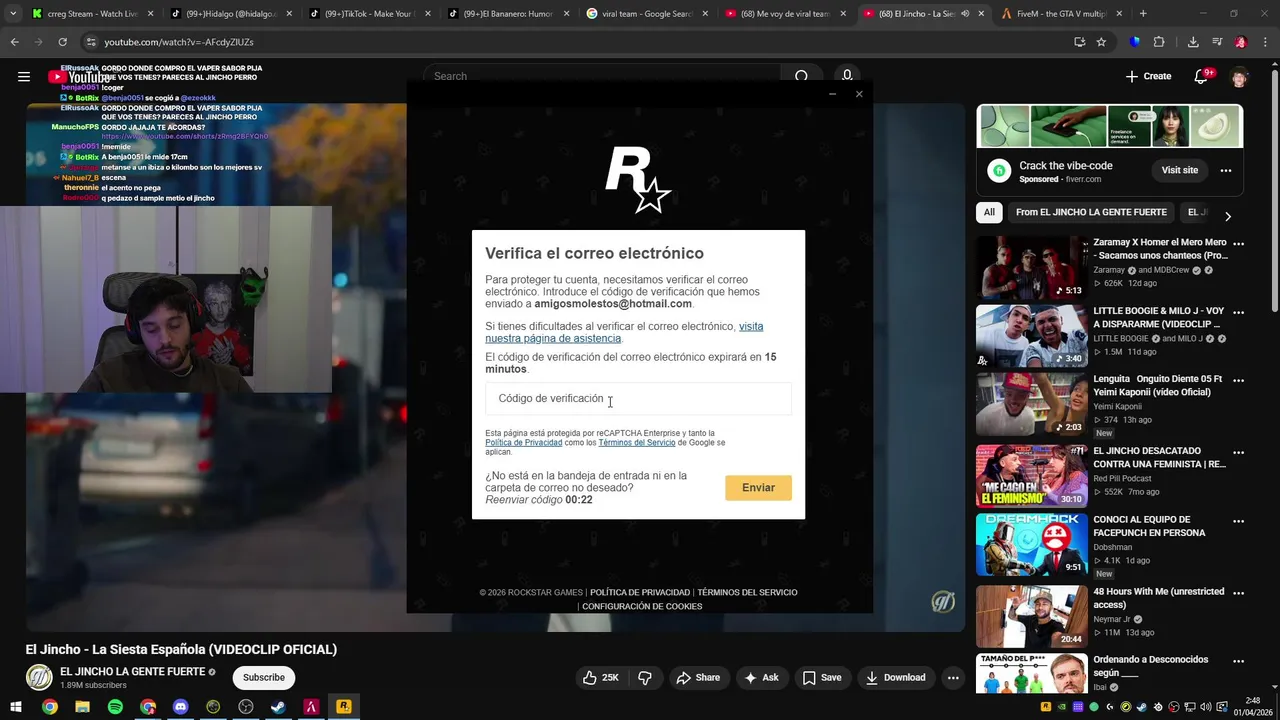
Task: Open options menu for Fiverr sponsored ad
Action: pos(1226,171)
